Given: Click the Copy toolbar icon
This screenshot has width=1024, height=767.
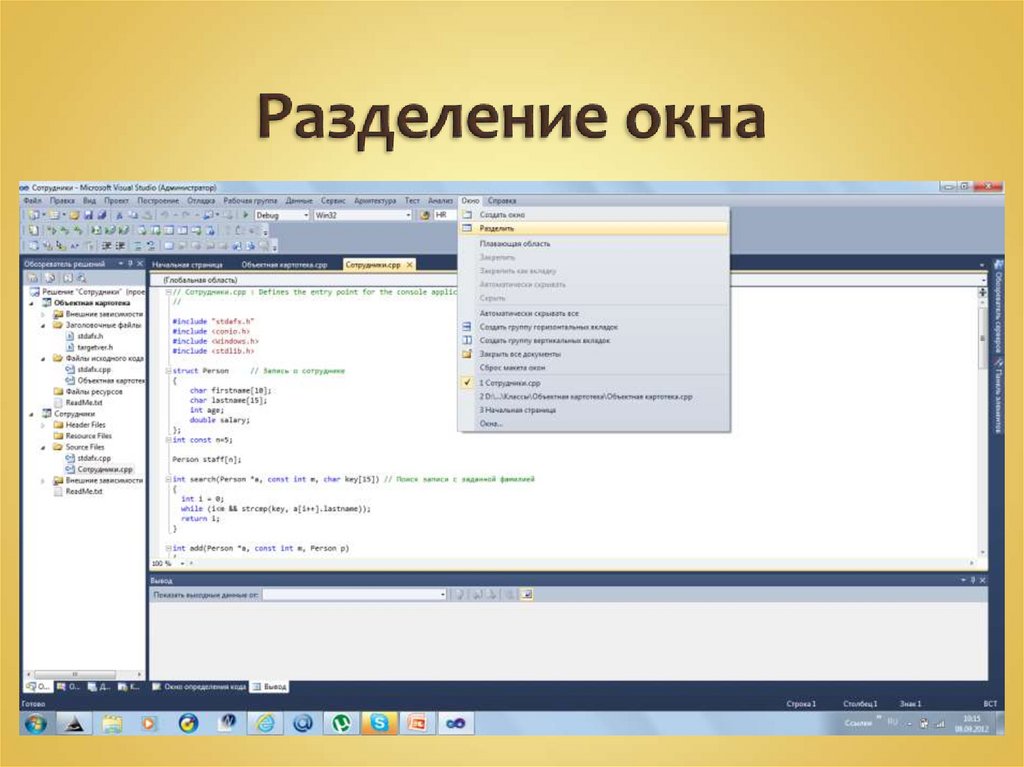Looking at the screenshot, I should coord(133,215).
